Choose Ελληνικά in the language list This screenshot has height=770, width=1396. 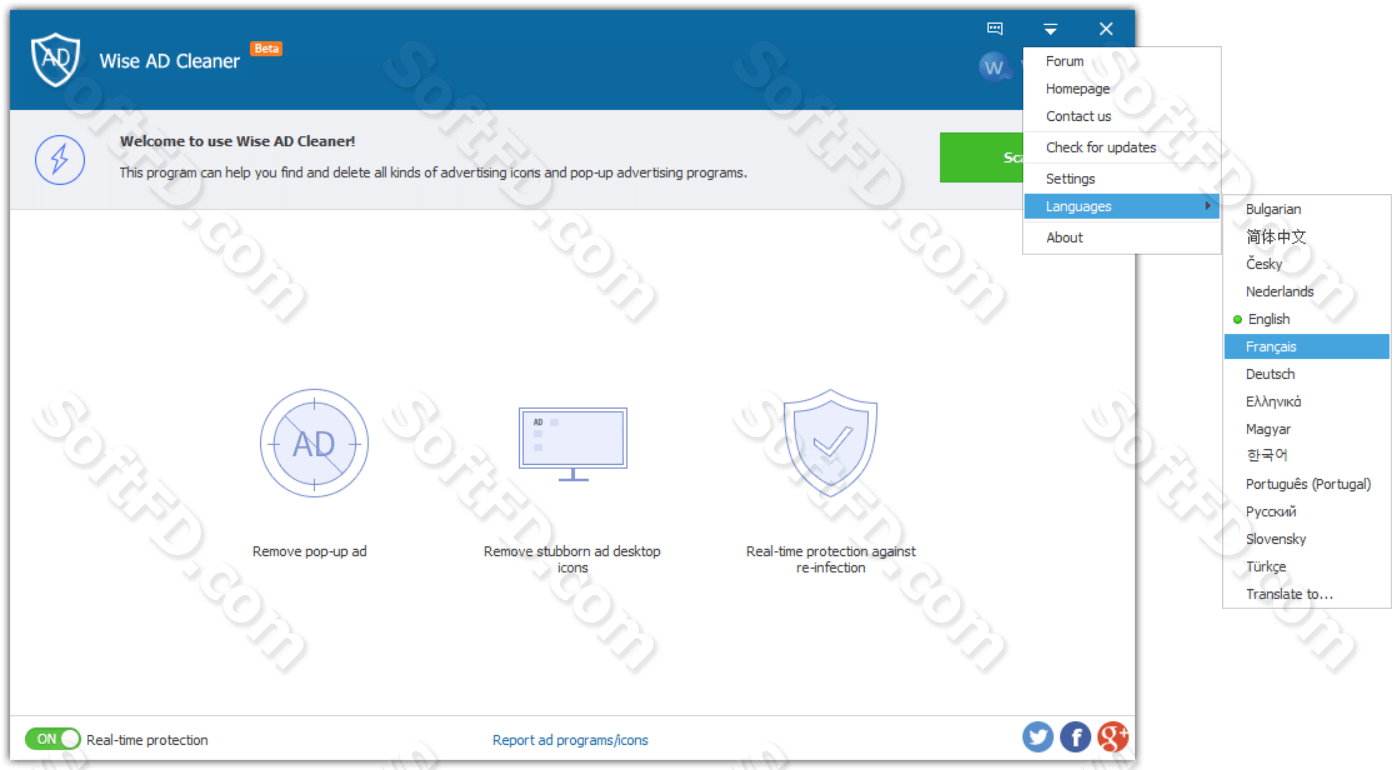[1307, 402]
